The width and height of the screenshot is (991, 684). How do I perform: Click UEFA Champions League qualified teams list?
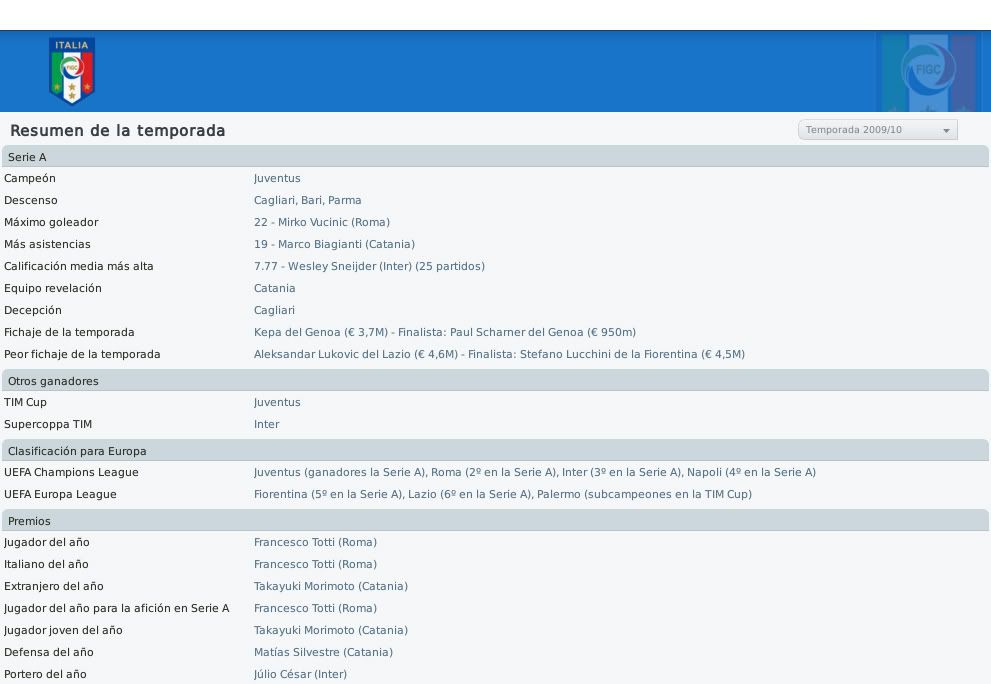click(x=535, y=472)
